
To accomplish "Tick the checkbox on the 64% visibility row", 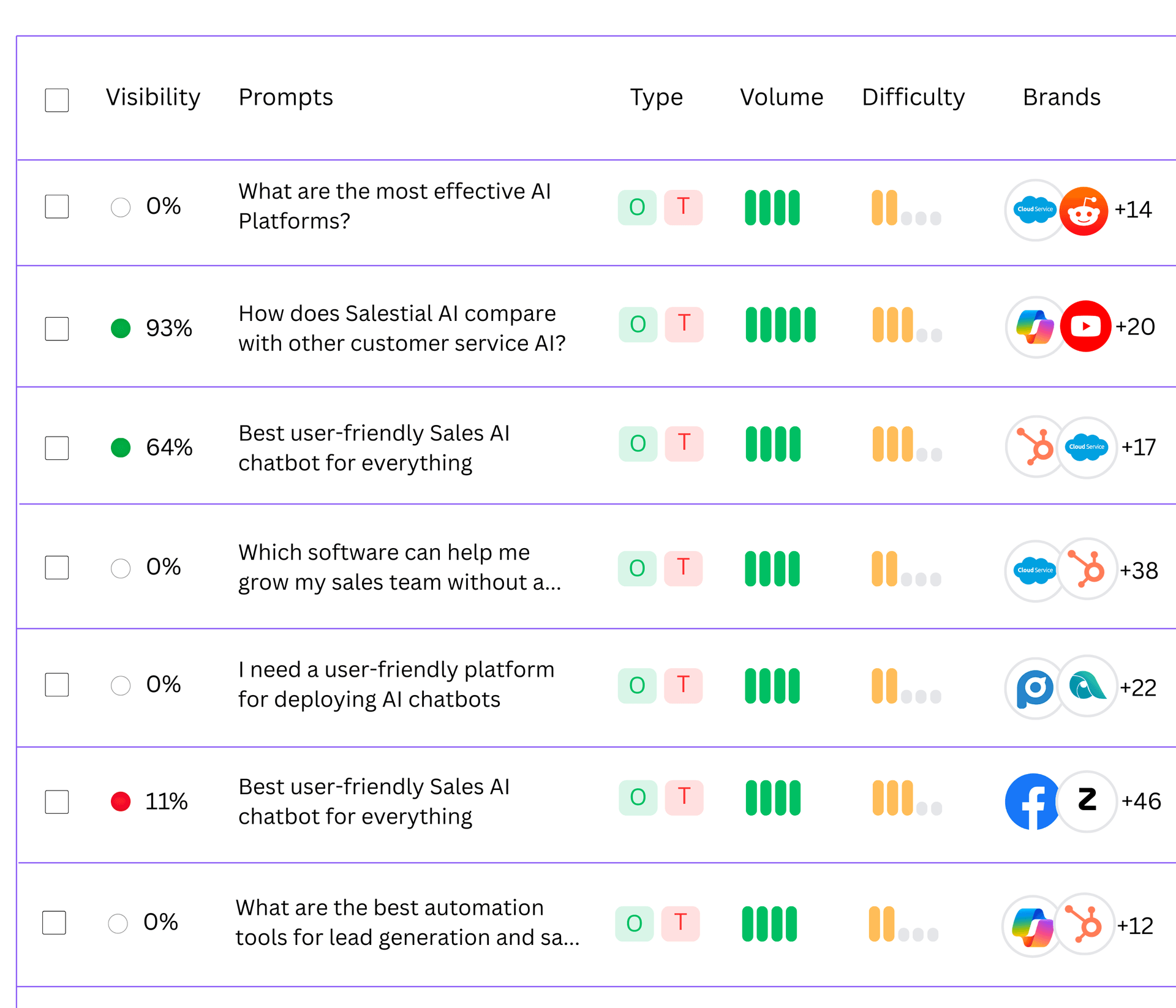I will [56, 448].
